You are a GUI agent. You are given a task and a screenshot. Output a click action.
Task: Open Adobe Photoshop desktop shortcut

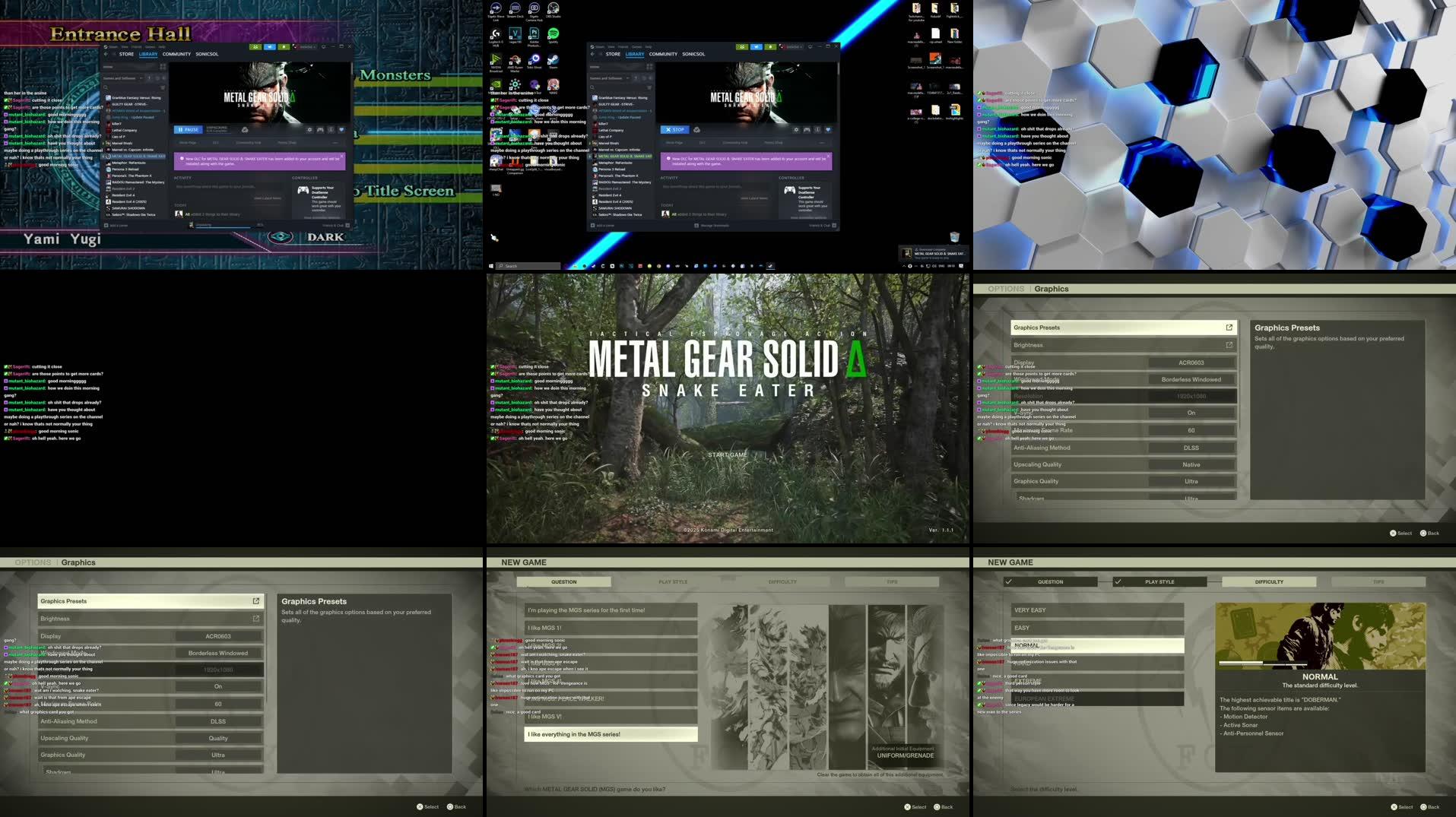point(535,36)
